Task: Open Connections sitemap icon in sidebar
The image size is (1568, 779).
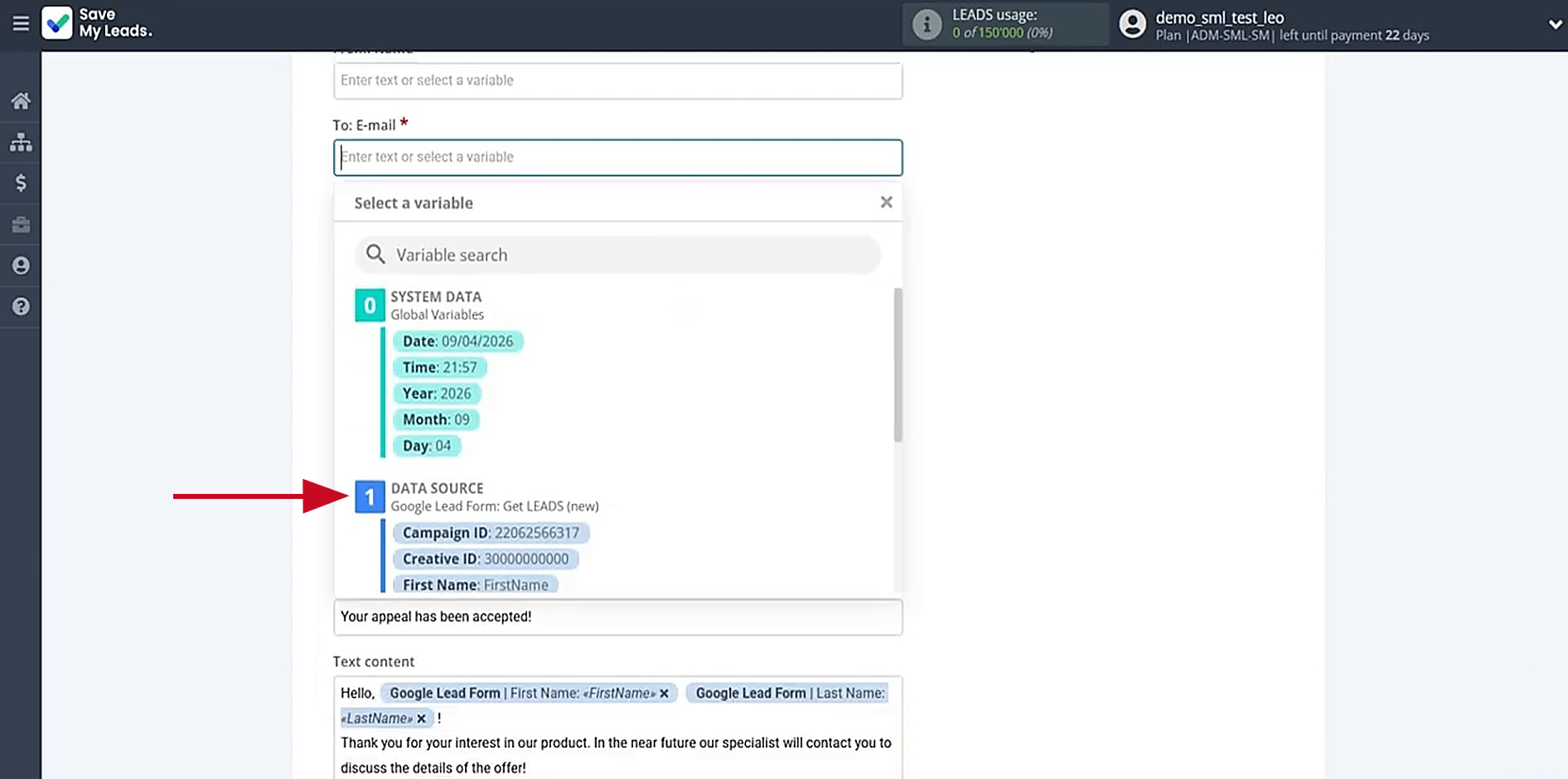Action: coord(21,143)
